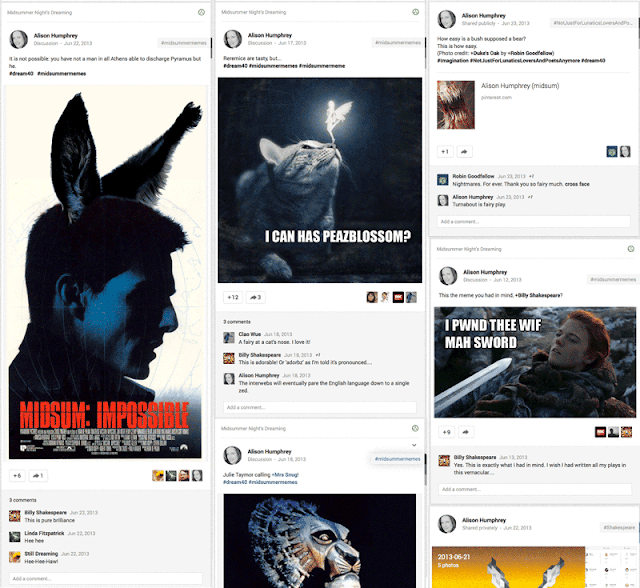640x588 pixels.
Task: Open Midsummer Night's Dreaming community on Peazblossom post
Action: [x=253, y=12]
